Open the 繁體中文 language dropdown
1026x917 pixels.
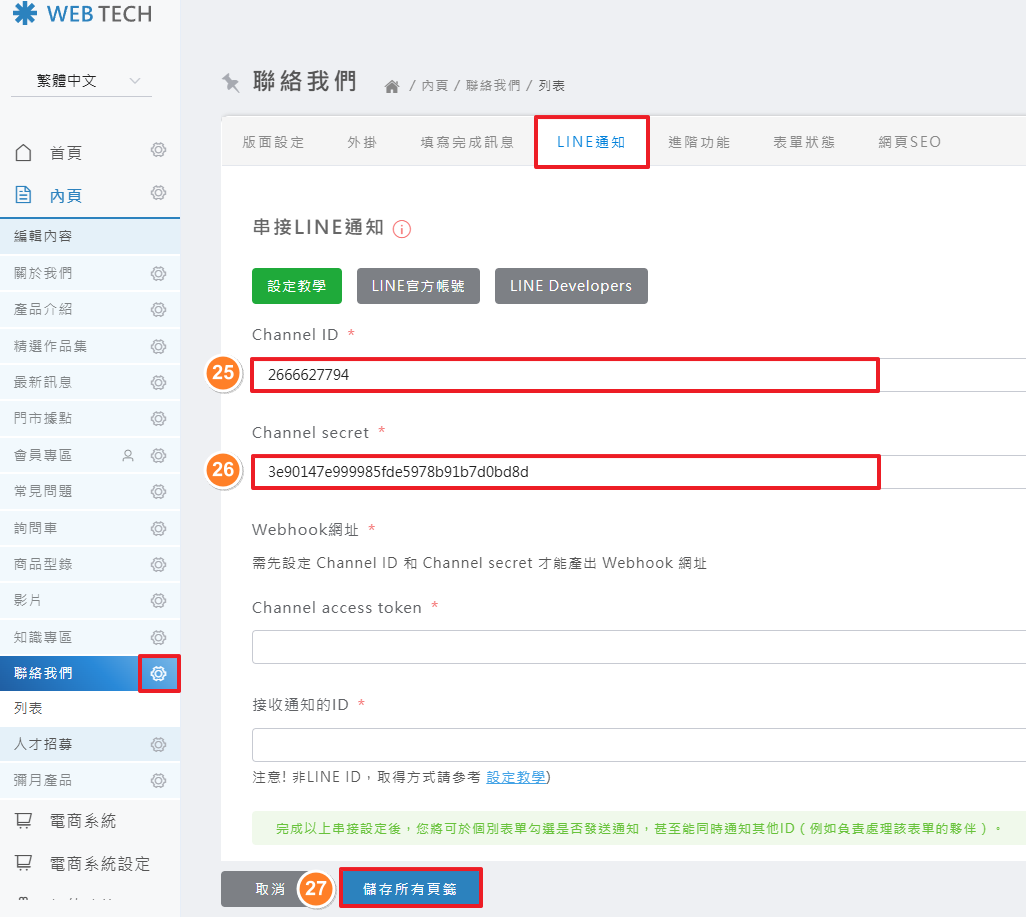pos(81,81)
